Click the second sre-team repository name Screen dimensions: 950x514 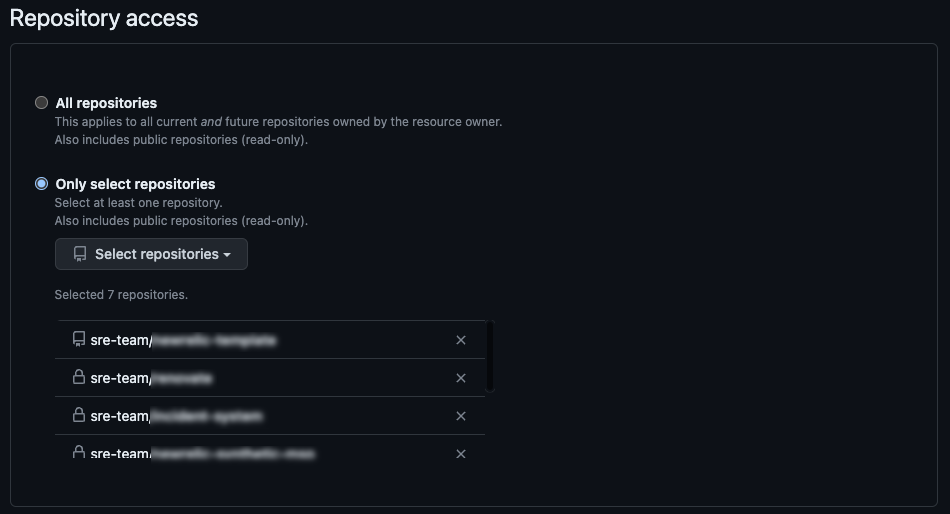[x=151, y=378]
